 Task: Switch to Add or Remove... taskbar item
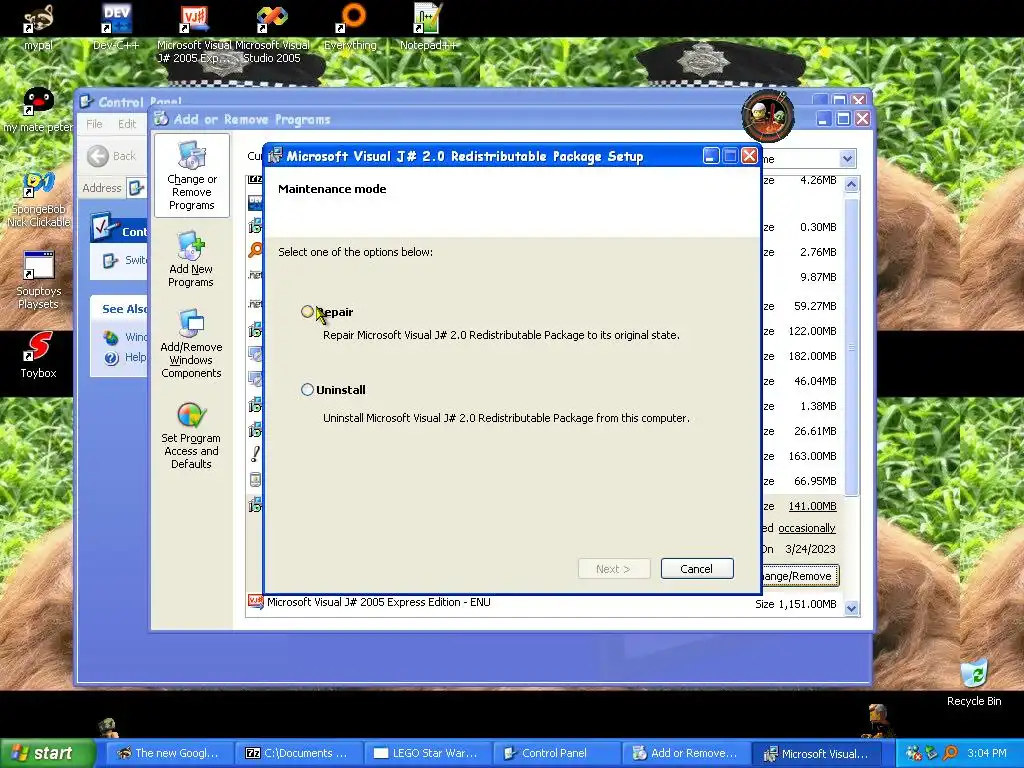pos(684,753)
